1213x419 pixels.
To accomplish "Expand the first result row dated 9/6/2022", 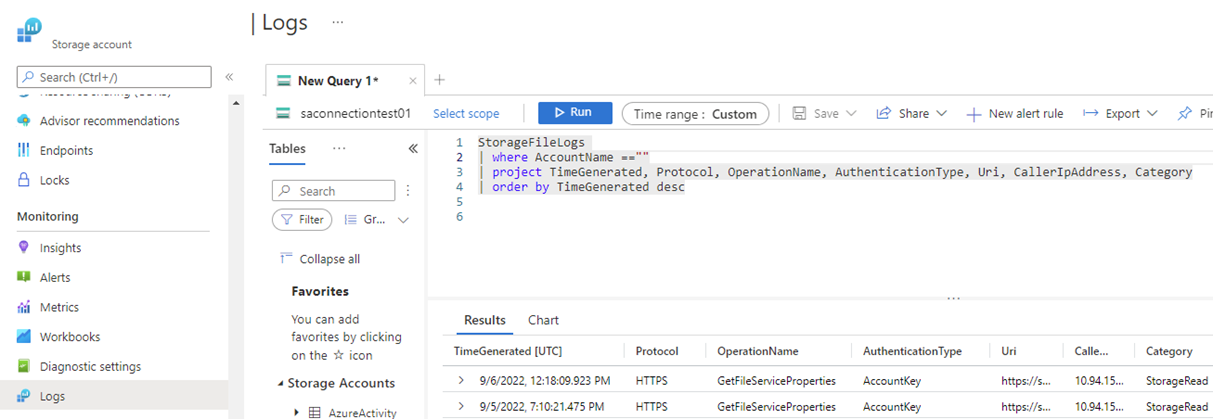I will [461, 380].
